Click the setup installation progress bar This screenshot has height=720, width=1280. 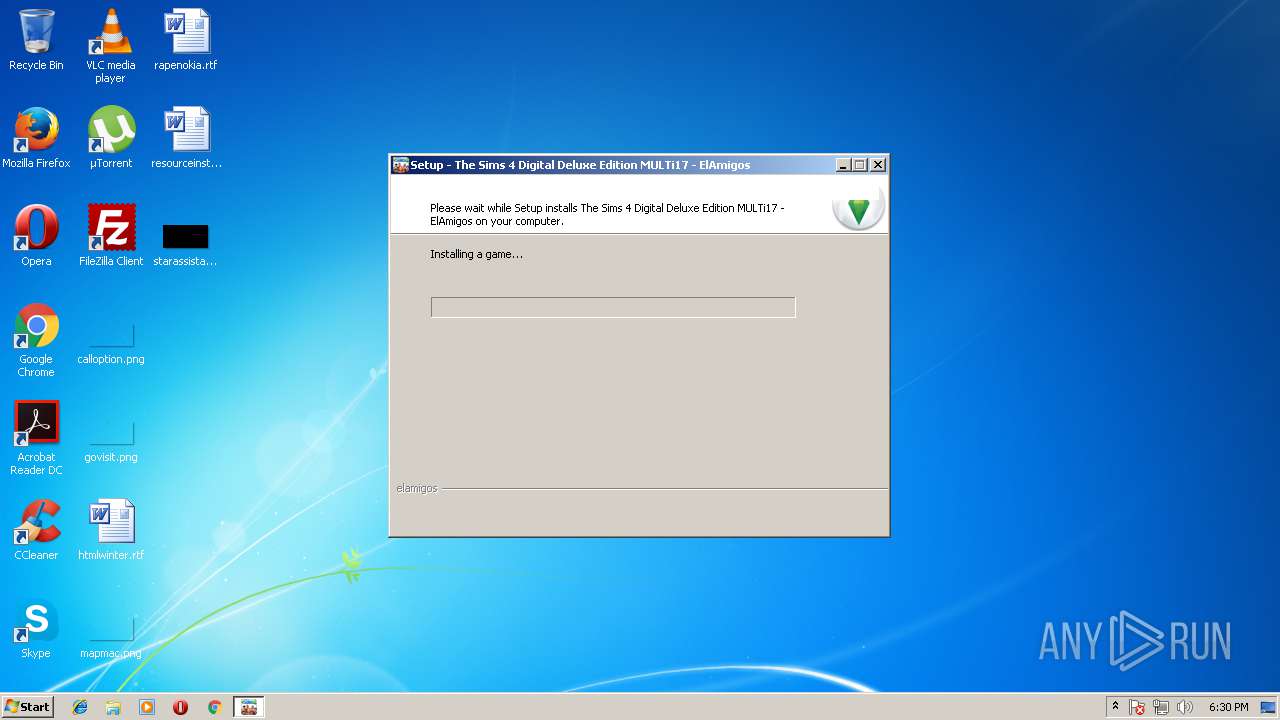click(613, 307)
